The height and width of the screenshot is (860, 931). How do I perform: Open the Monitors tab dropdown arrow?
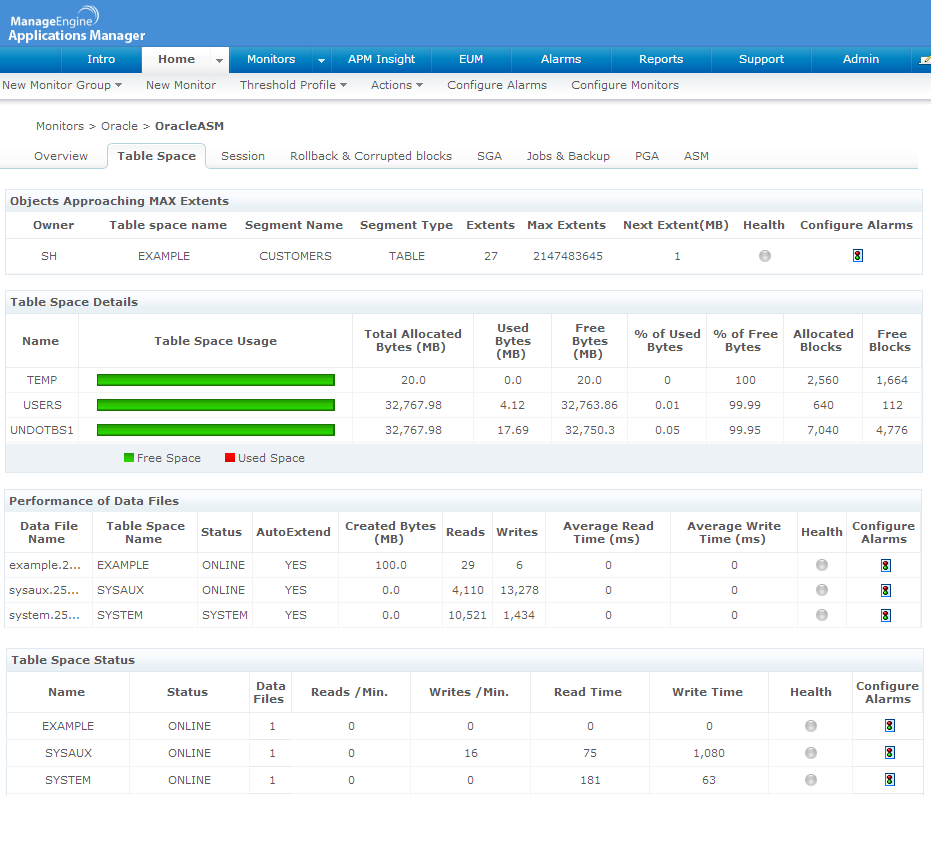coord(321,60)
